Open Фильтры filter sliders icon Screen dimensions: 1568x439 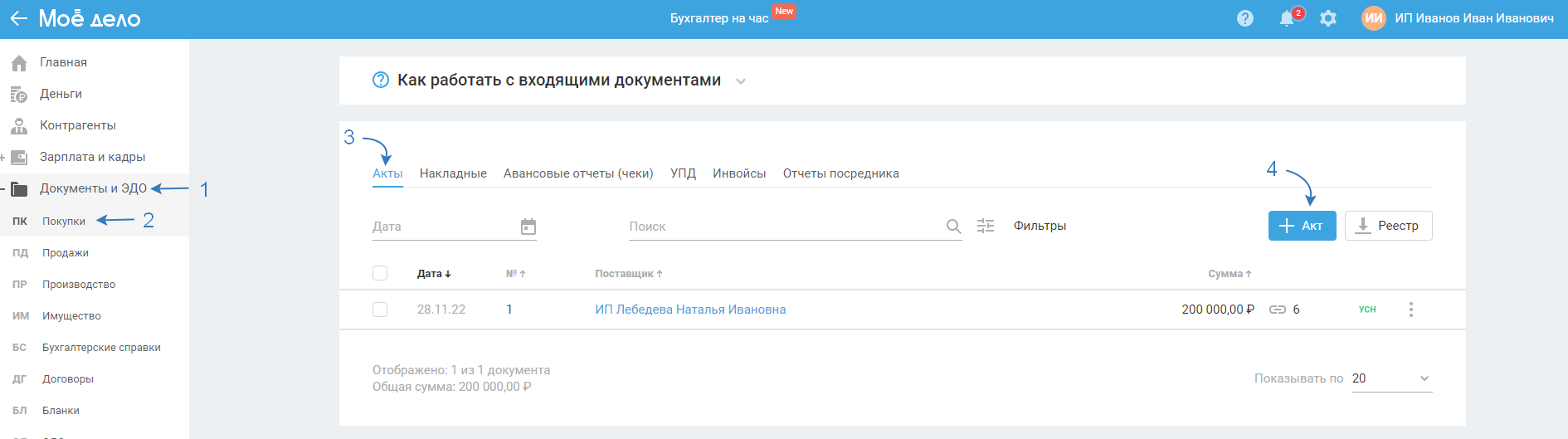986,226
